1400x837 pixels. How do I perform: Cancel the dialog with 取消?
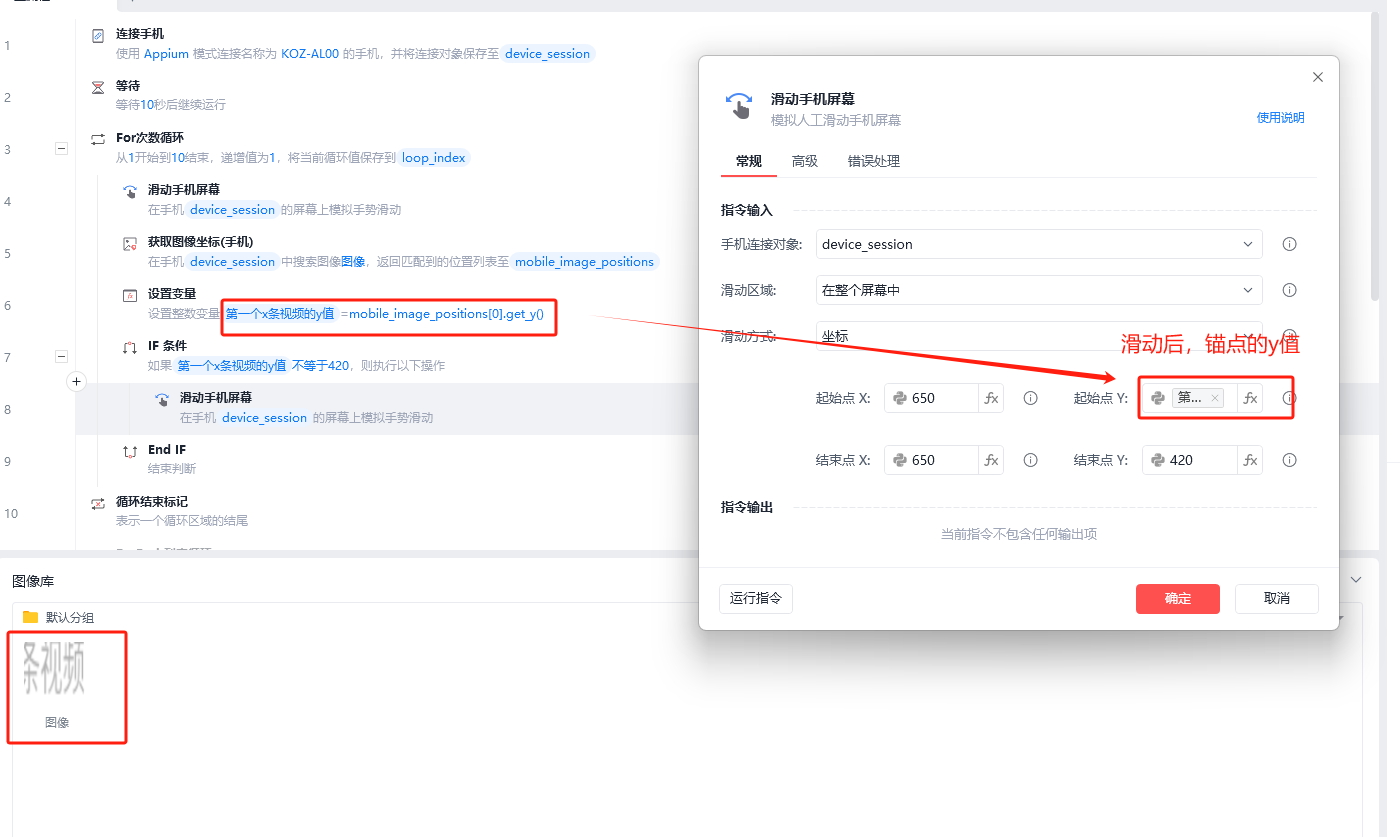(x=1277, y=599)
